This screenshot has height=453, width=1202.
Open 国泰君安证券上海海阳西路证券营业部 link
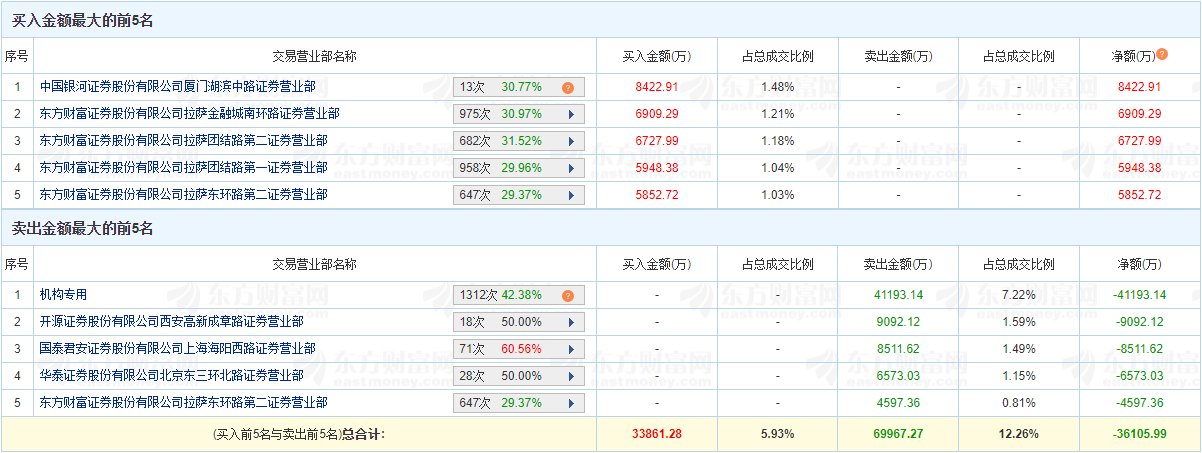click(x=178, y=350)
